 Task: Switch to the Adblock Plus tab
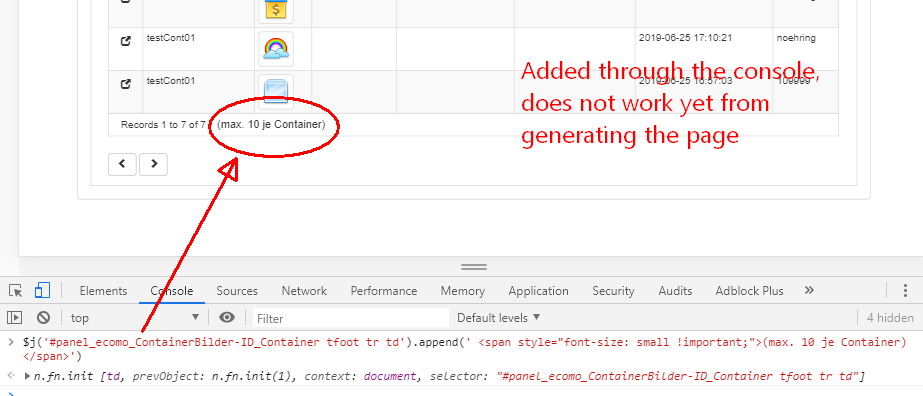coord(749,291)
